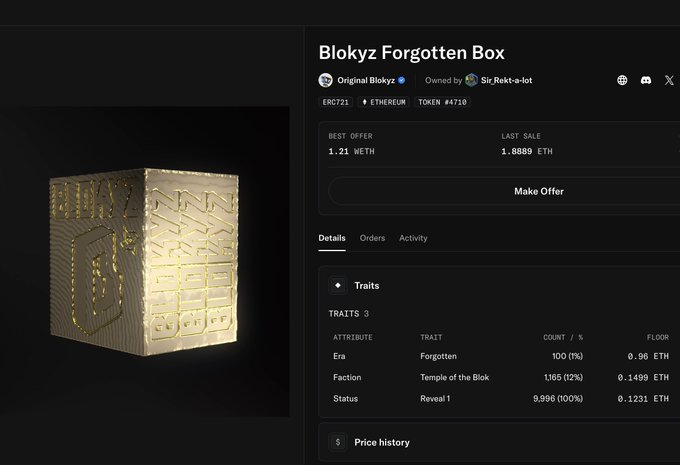
Task: Click the BEST OFFER label
Action: coord(350,136)
